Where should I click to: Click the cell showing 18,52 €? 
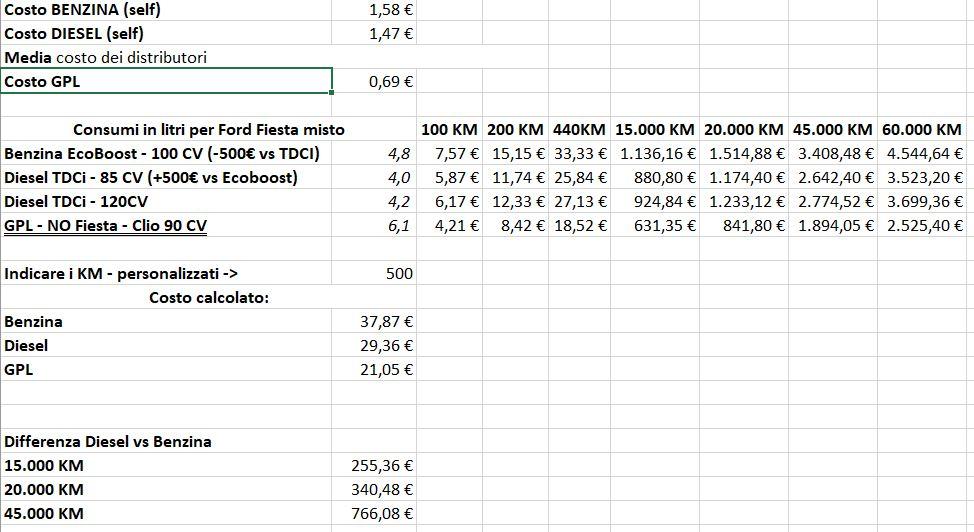coord(579,226)
